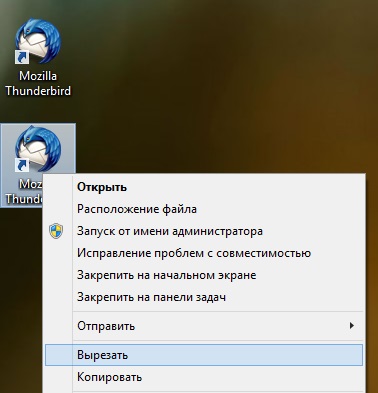Select Закрепить на начальном экране
Image resolution: width=378 pixels, height=393 pixels.
pos(204,275)
